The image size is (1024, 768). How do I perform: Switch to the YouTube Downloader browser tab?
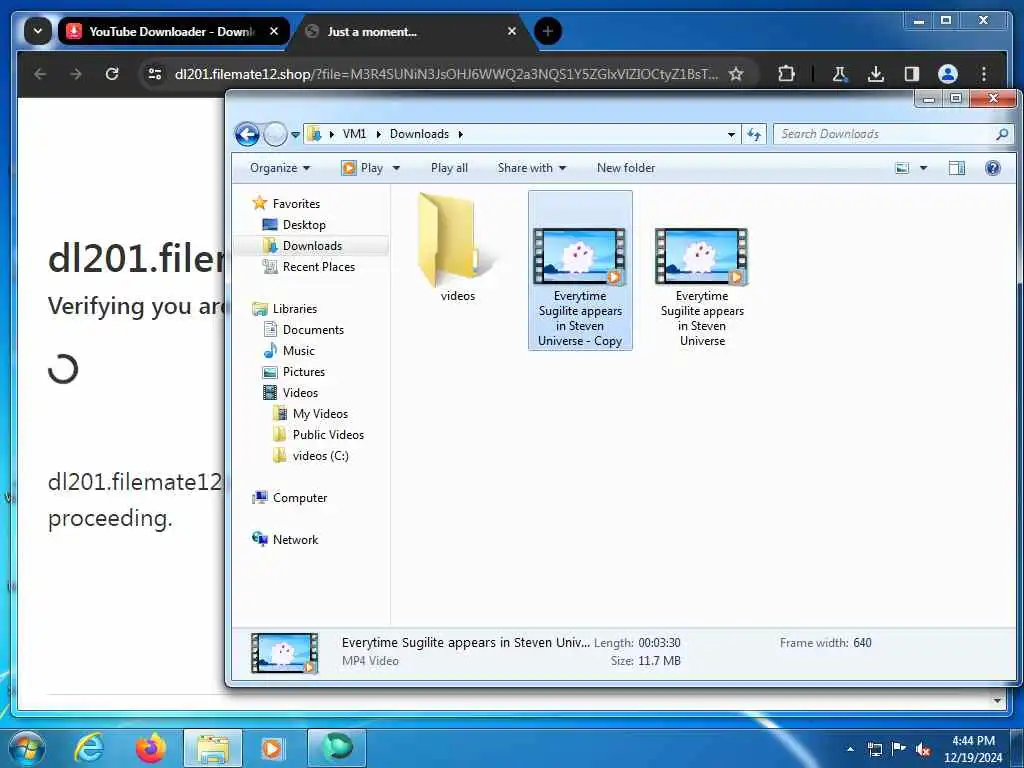173,31
